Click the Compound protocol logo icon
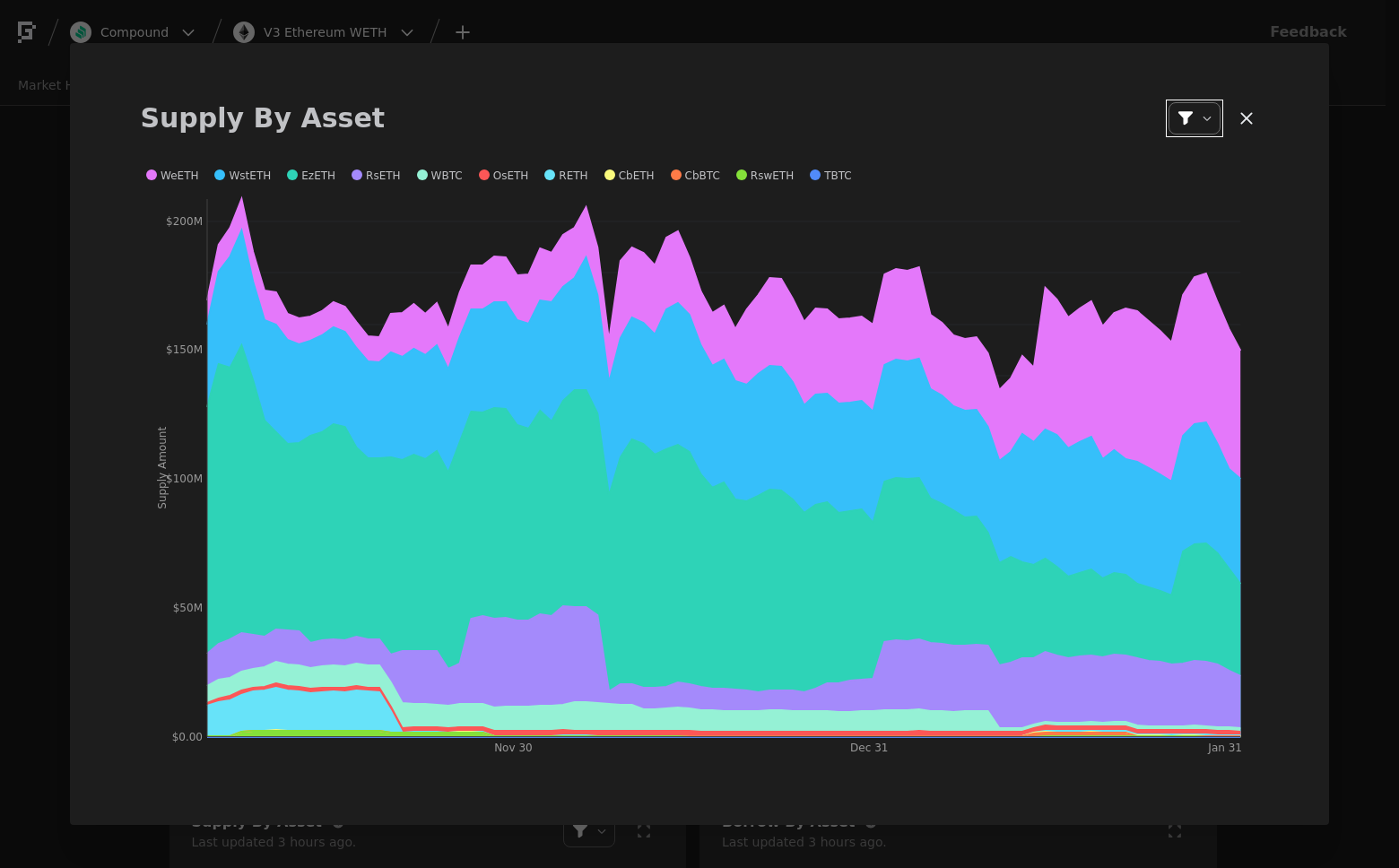 (81, 32)
